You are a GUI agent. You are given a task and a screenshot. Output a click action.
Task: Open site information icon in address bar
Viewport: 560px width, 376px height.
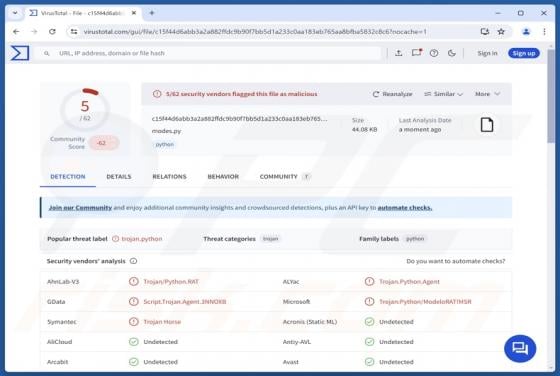74,32
